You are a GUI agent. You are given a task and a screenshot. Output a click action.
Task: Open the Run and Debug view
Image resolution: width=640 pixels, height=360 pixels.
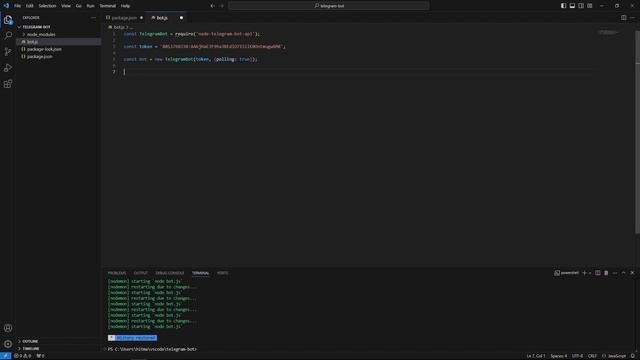8,68
